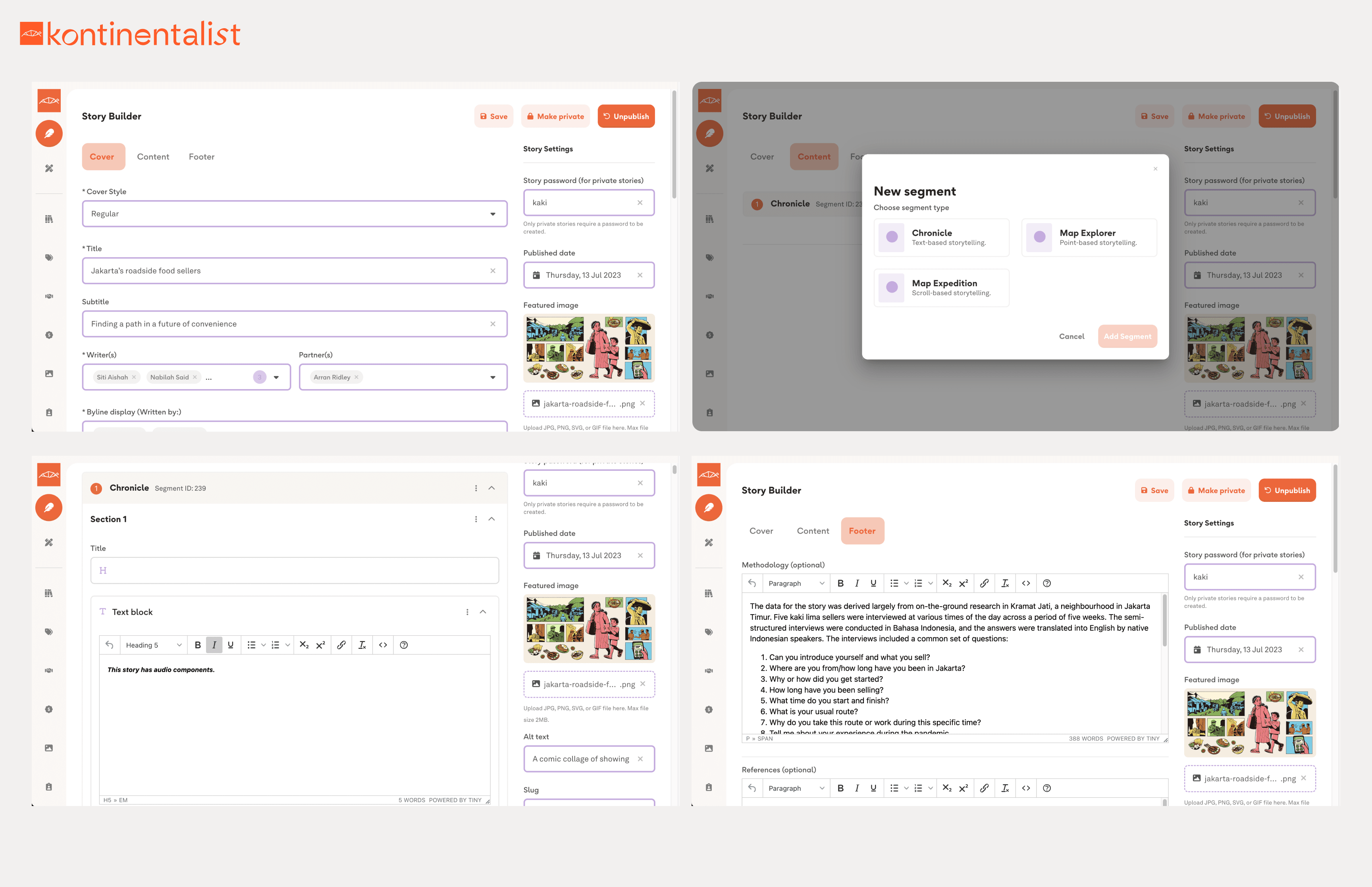
Task: Click the Kontinentalist logo icon in the Footer panel sidebar
Action: click(x=709, y=474)
